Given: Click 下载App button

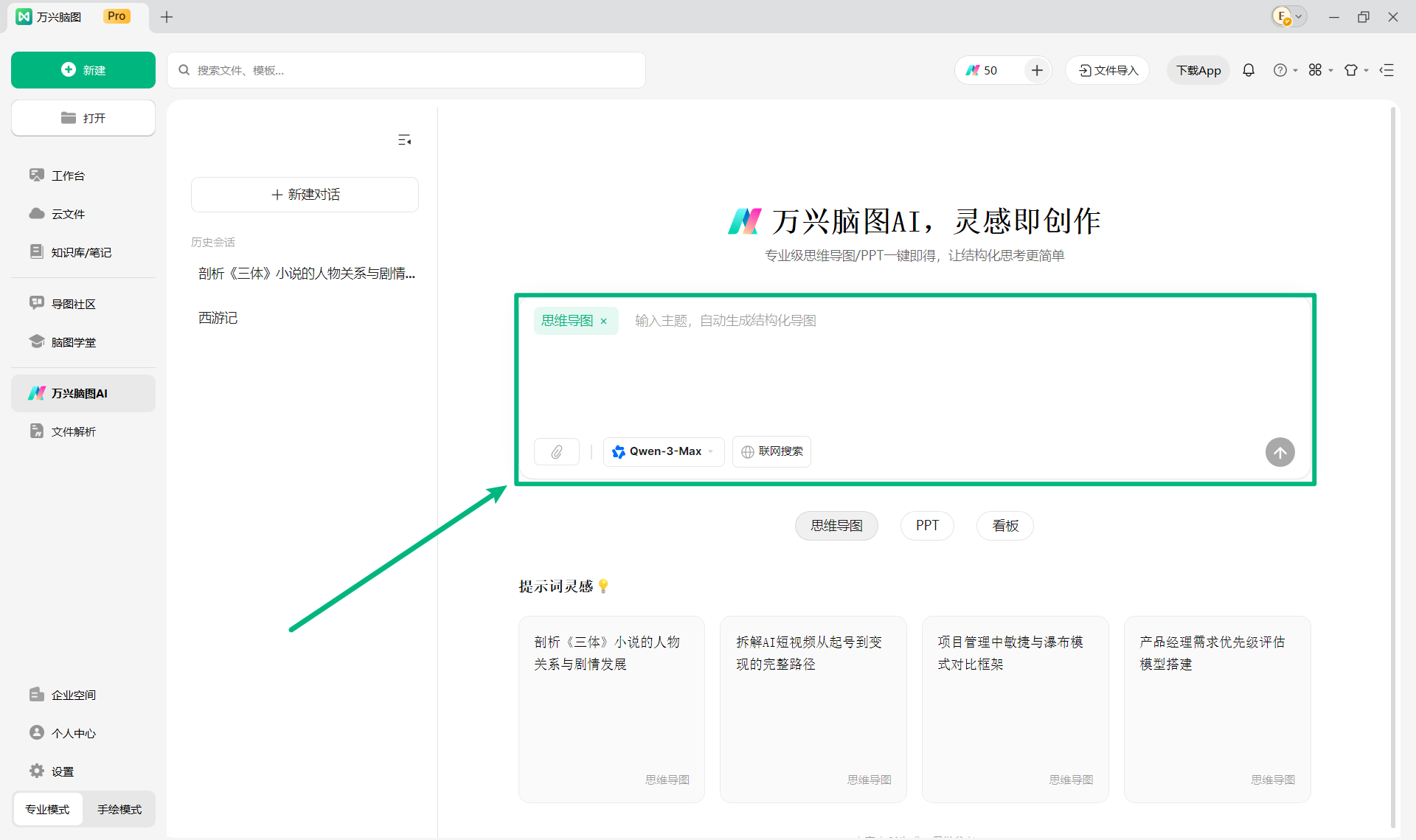Looking at the screenshot, I should point(1198,70).
